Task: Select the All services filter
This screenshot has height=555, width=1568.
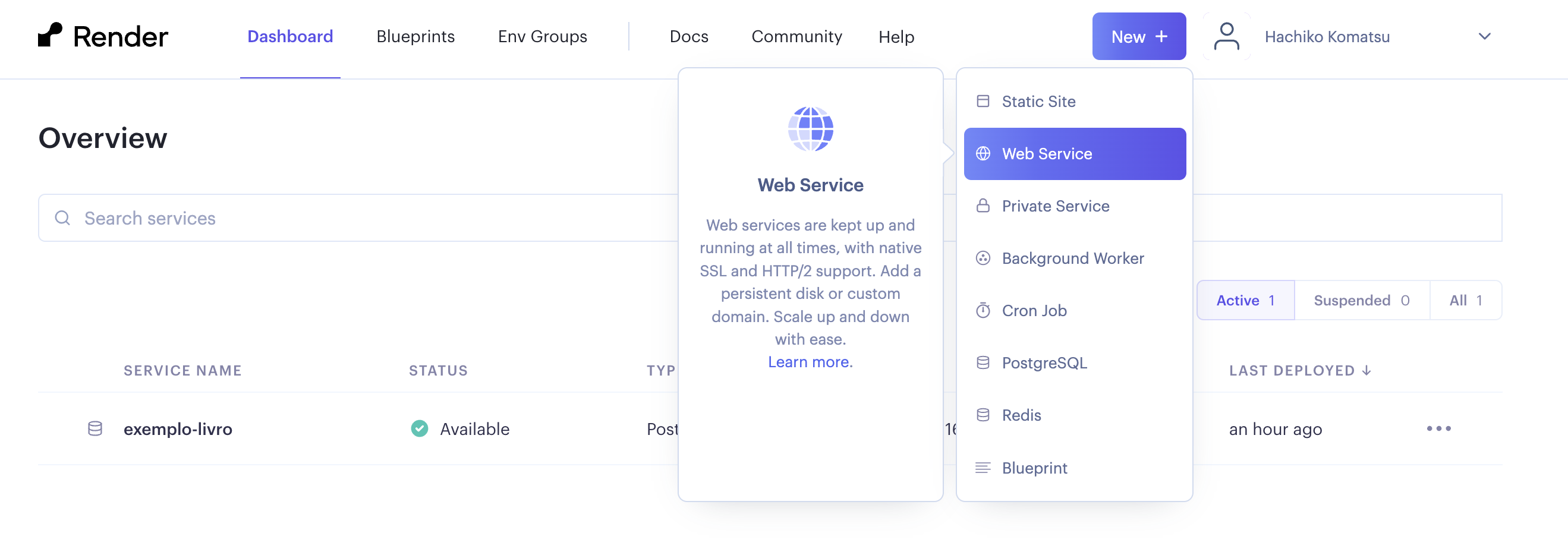Action: click(1465, 300)
